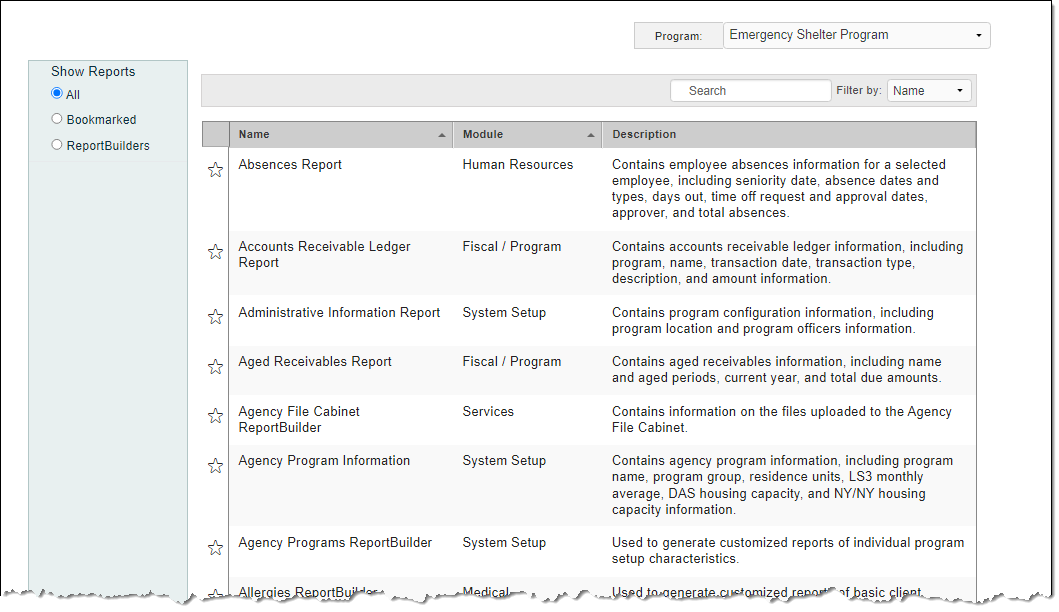This screenshot has height=612, width=1059.
Task: Sort by the Module column header
Action: (x=527, y=134)
